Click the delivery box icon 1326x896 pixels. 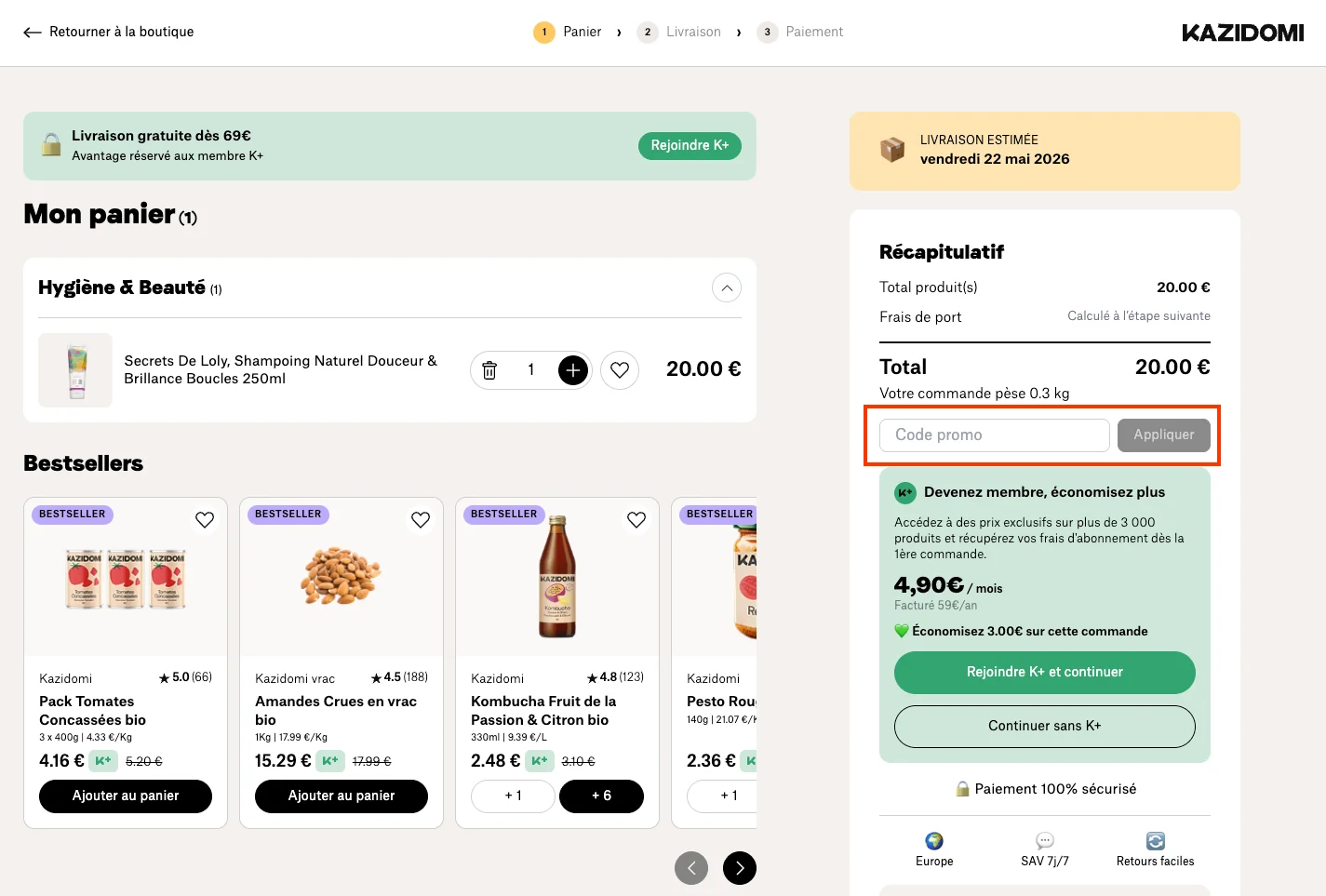(892, 150)
